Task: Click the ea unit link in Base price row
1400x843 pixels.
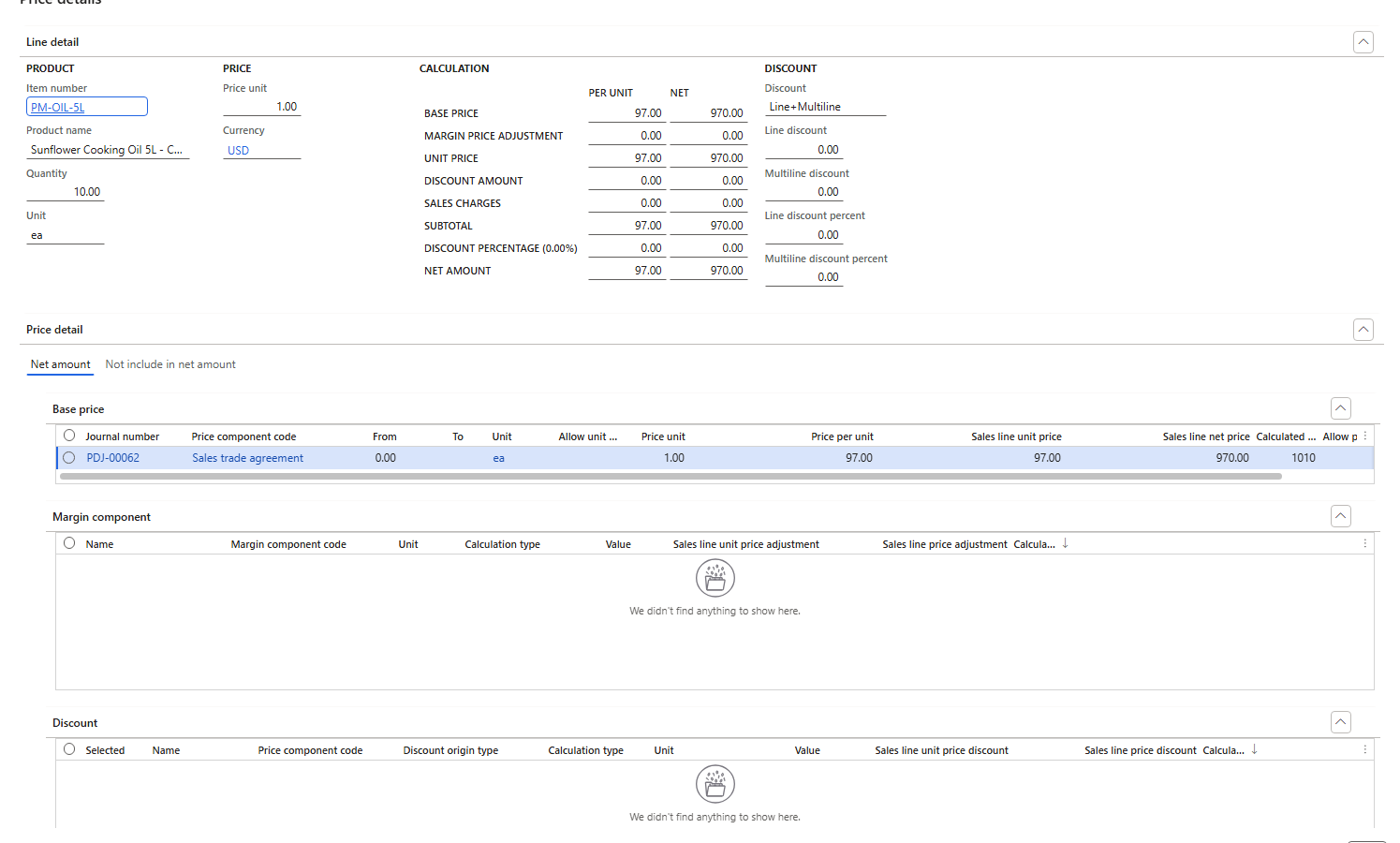Action: [x=498, y=458]
